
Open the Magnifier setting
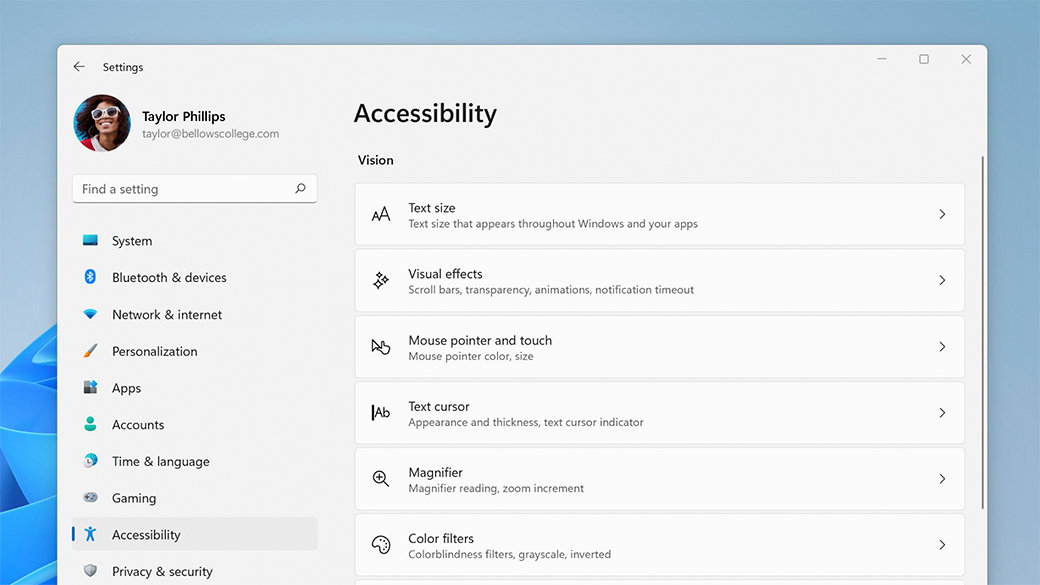click(659, 478)
